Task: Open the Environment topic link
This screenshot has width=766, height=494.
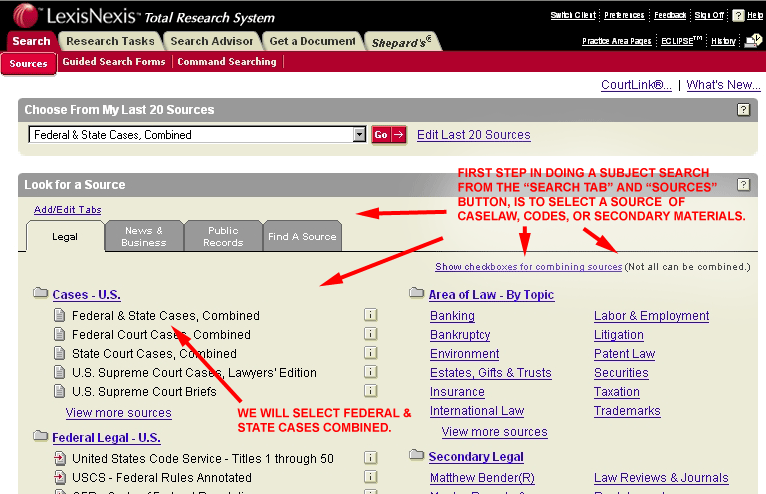Action: [465, 354]
